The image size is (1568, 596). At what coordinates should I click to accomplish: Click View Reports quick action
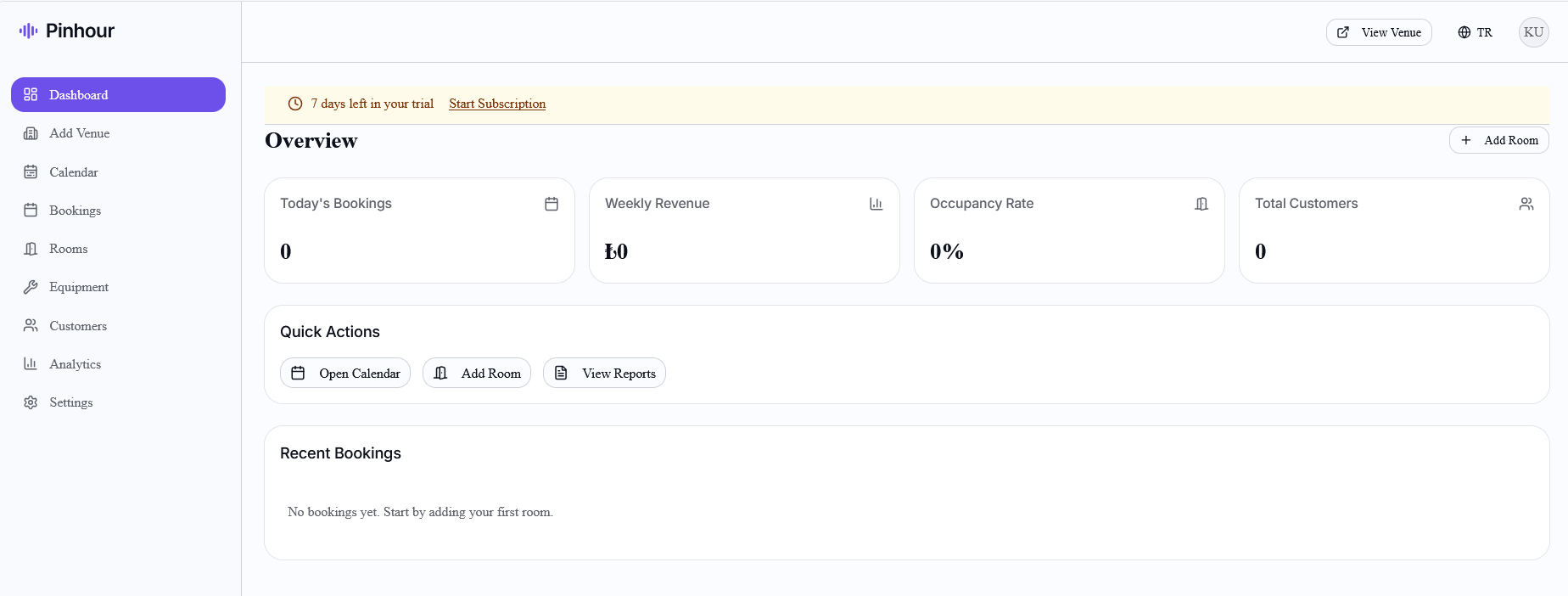tap(604, 373)
